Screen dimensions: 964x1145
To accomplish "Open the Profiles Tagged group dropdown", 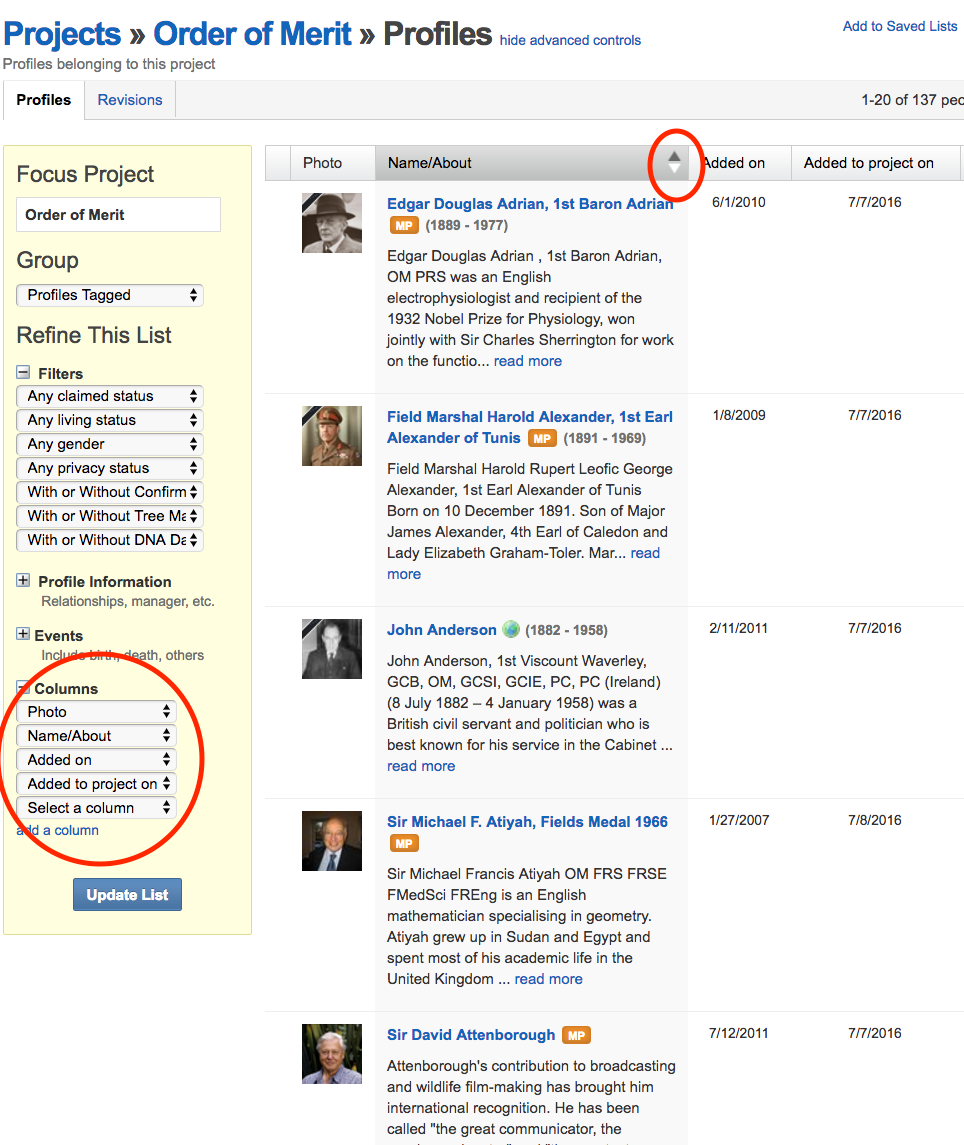I will (110, 295).
